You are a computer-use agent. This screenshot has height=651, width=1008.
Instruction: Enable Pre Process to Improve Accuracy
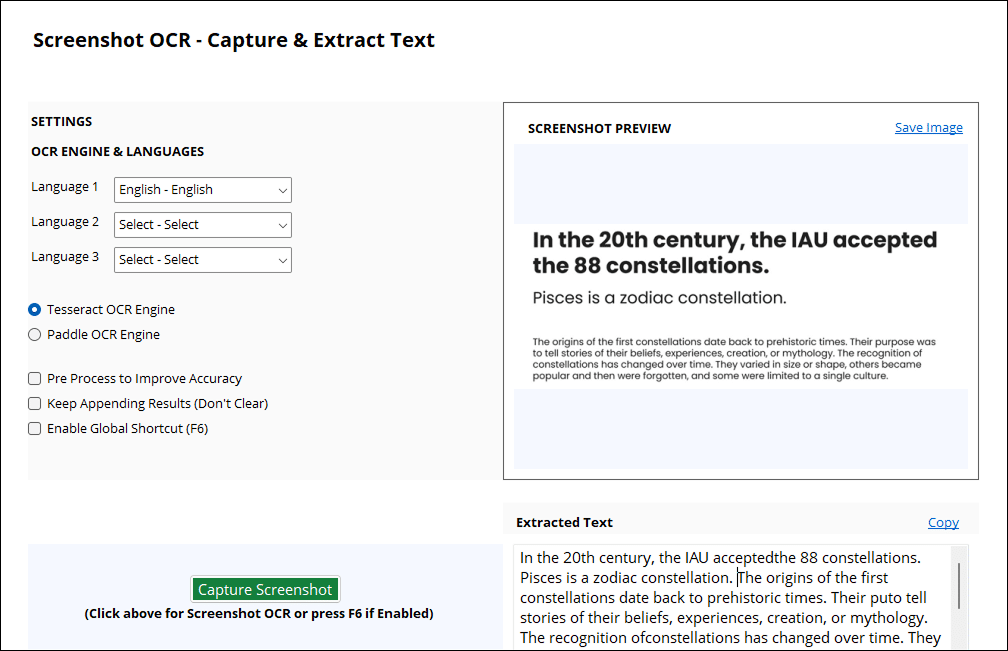(x=35, y=379)
